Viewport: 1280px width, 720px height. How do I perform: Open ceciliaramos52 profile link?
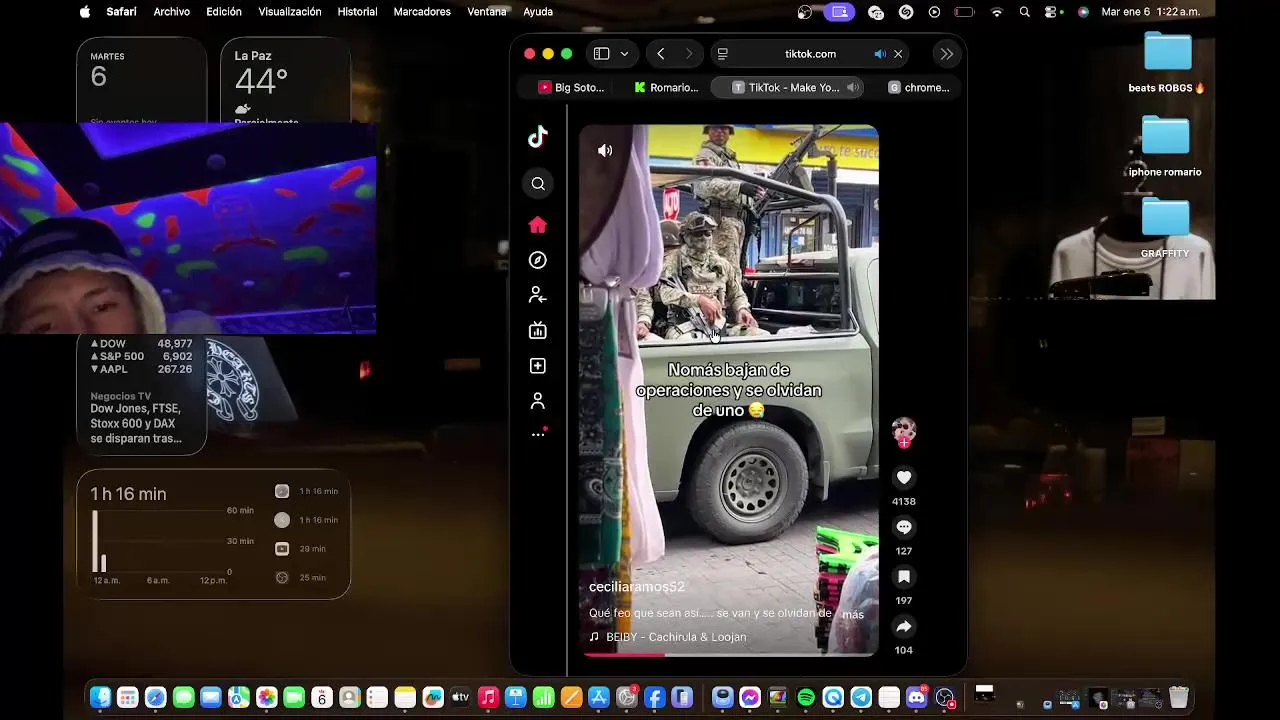[x=637, y=587]
